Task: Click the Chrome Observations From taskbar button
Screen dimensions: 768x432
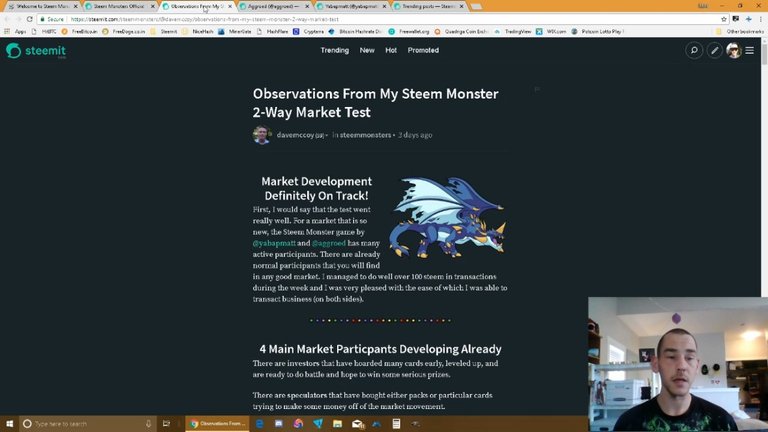Action: pyautogui.click(x=217, y=423)
